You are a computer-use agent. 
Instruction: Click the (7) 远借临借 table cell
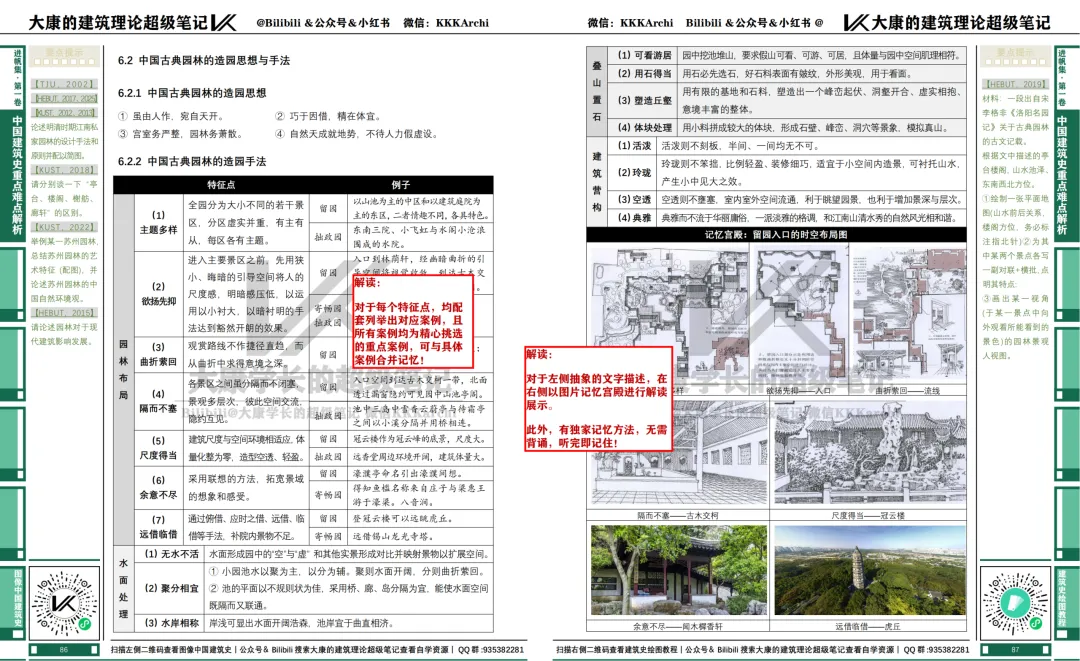tap(158, 527)
